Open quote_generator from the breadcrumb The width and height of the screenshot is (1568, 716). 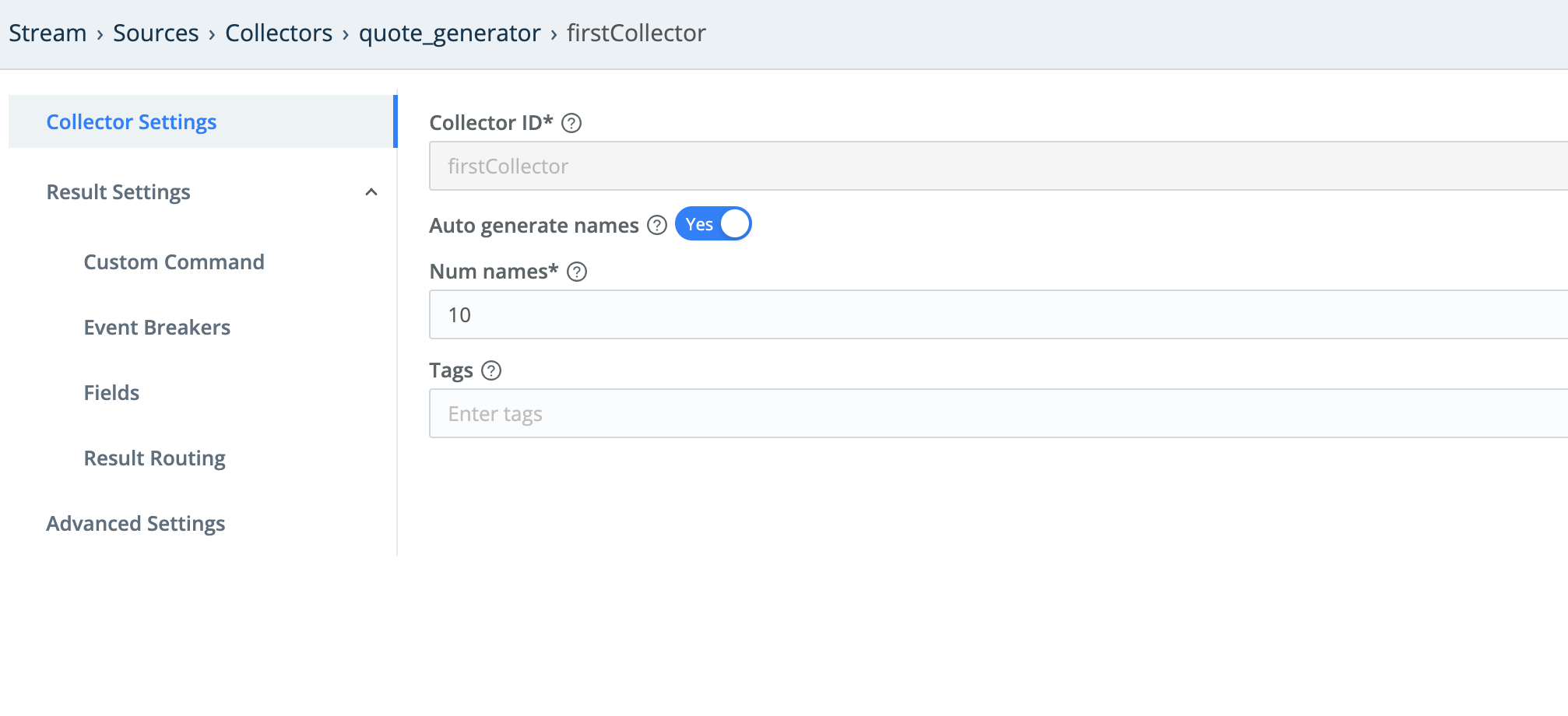coord(449,33)
